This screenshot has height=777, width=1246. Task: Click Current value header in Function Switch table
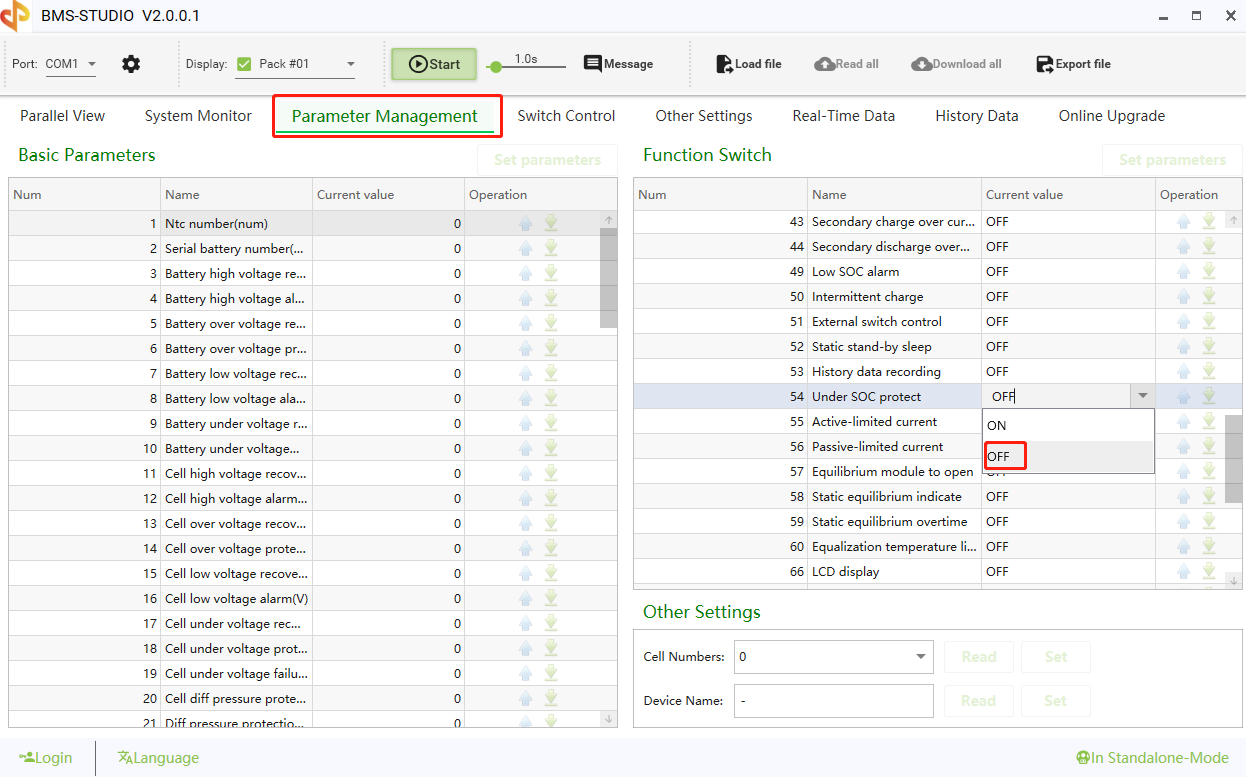point(1068,195)
